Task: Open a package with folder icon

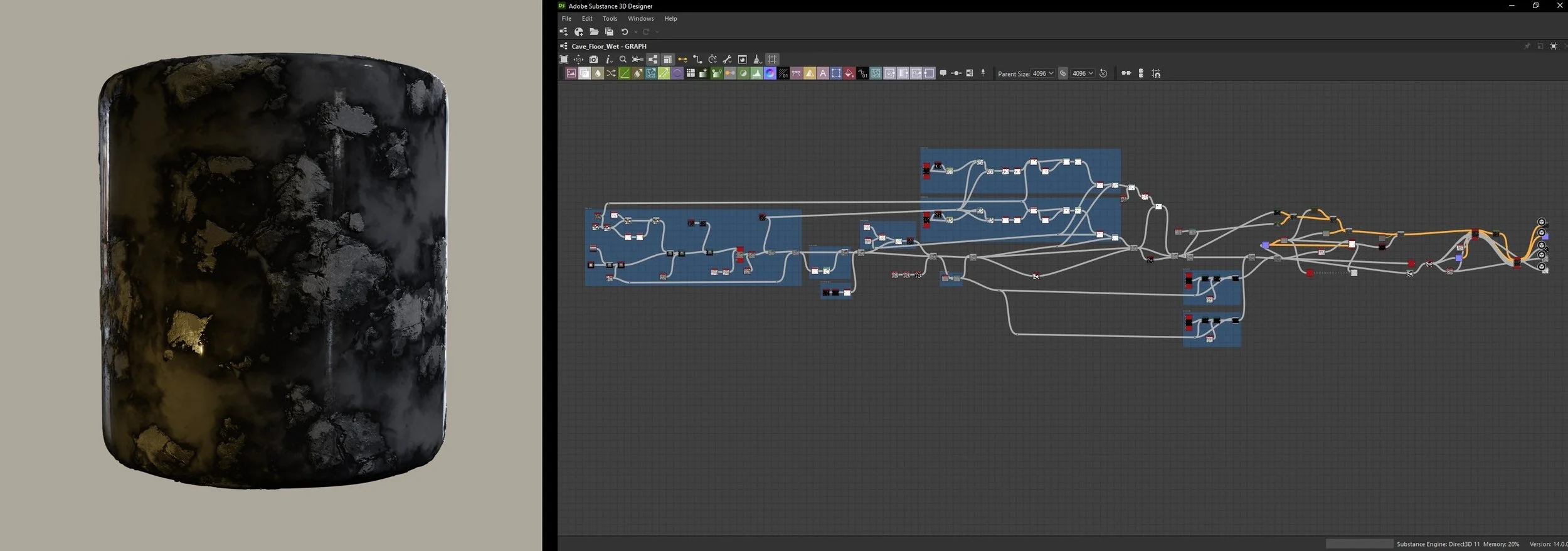Action: (594, 32)
